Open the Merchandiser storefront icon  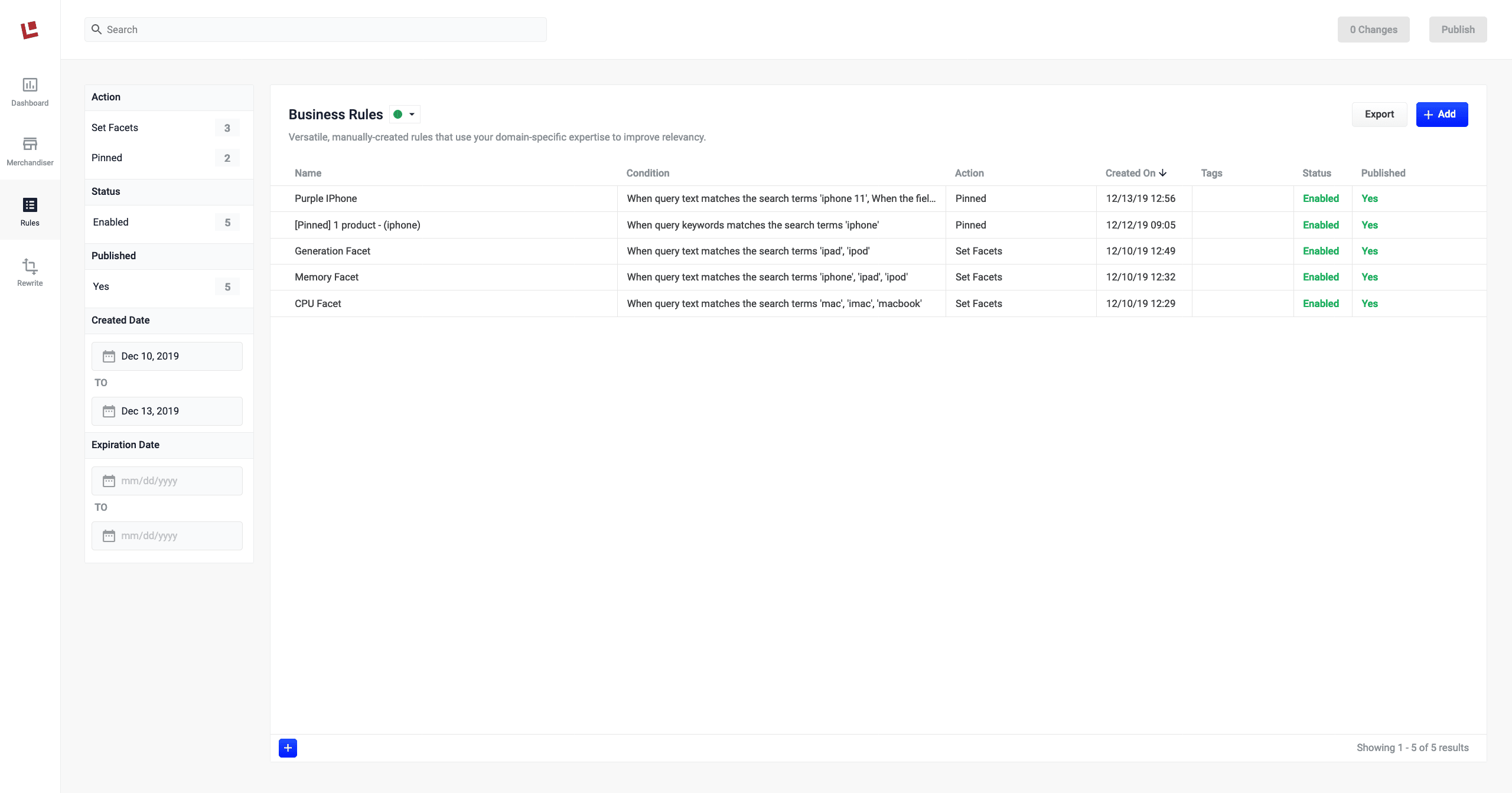point(30,144)
